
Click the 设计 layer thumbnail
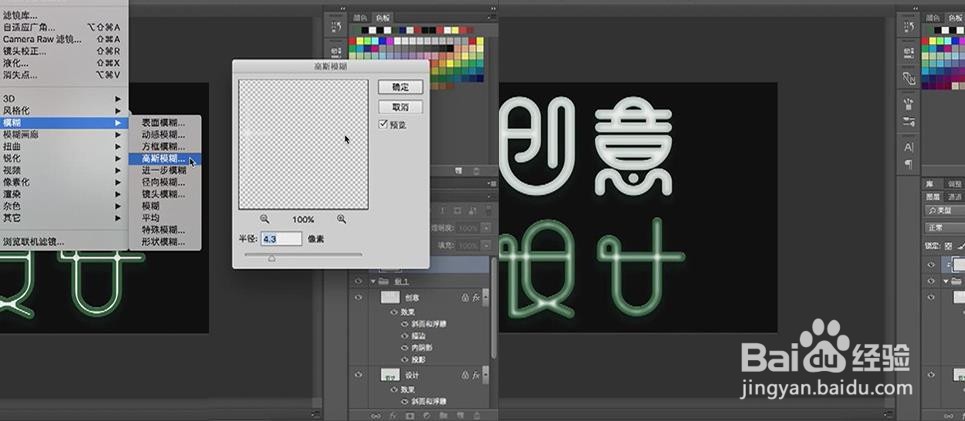[390, 375]
